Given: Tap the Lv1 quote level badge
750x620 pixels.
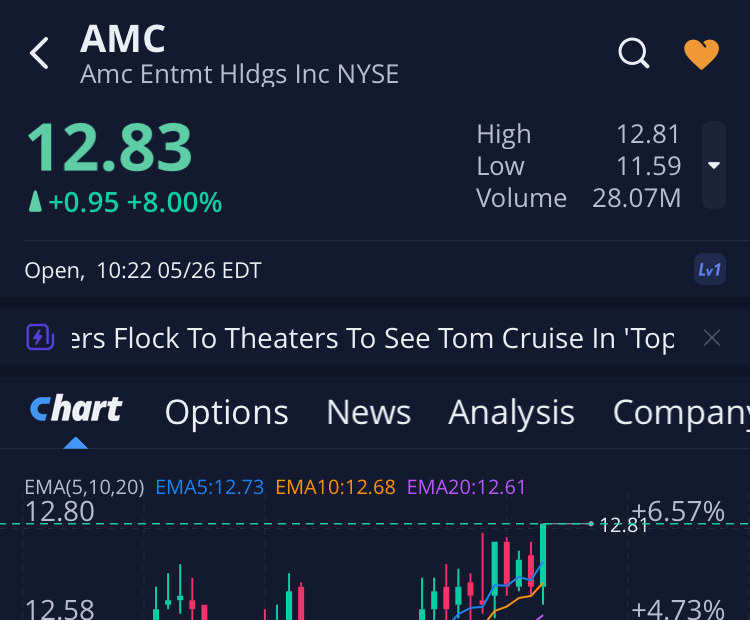Looking at the screenshot, I should pos(710,270).
